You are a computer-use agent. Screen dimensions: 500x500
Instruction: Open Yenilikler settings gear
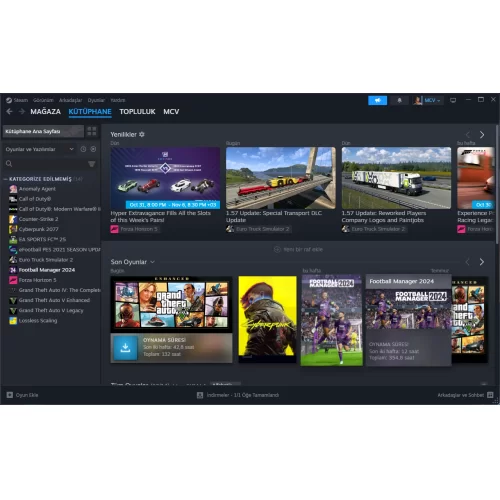pos(142,134)
